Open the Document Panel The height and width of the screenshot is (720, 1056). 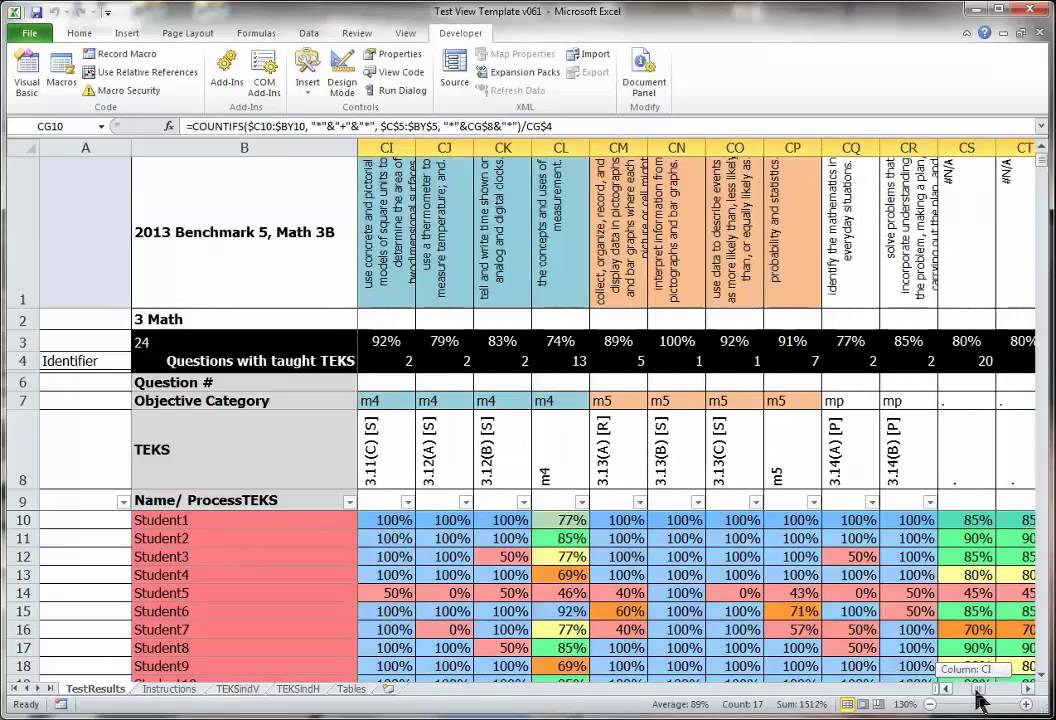tap(644, 73)
